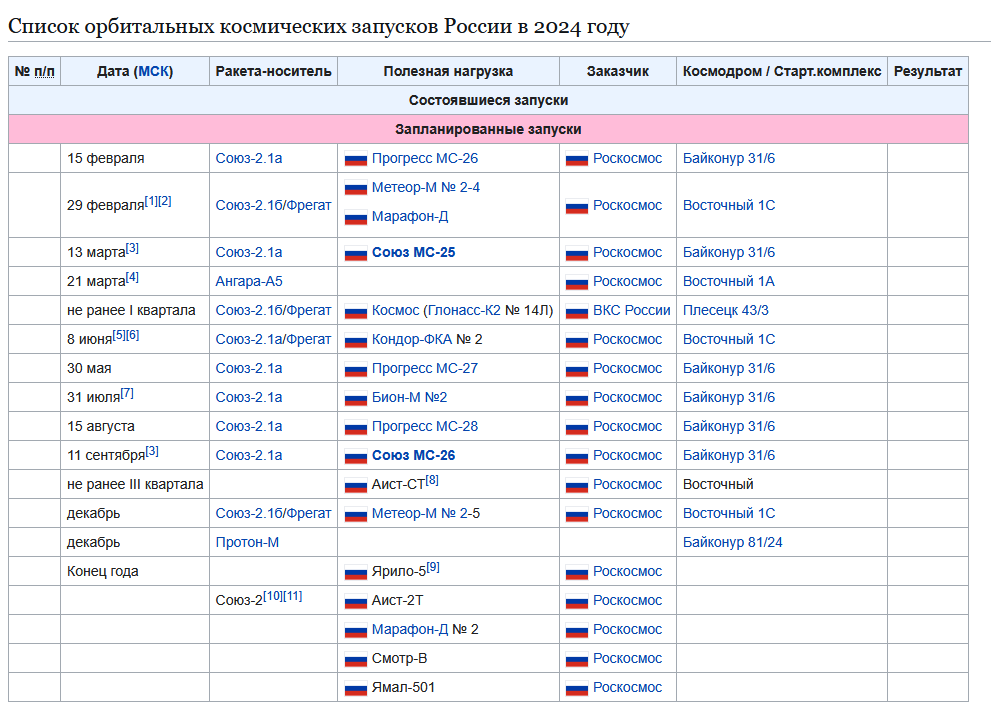Viewport: 991px width, 711px height.
Task: Select the Ракета-носитель column header
Action: pyautogui.click(x=274, y=71)
